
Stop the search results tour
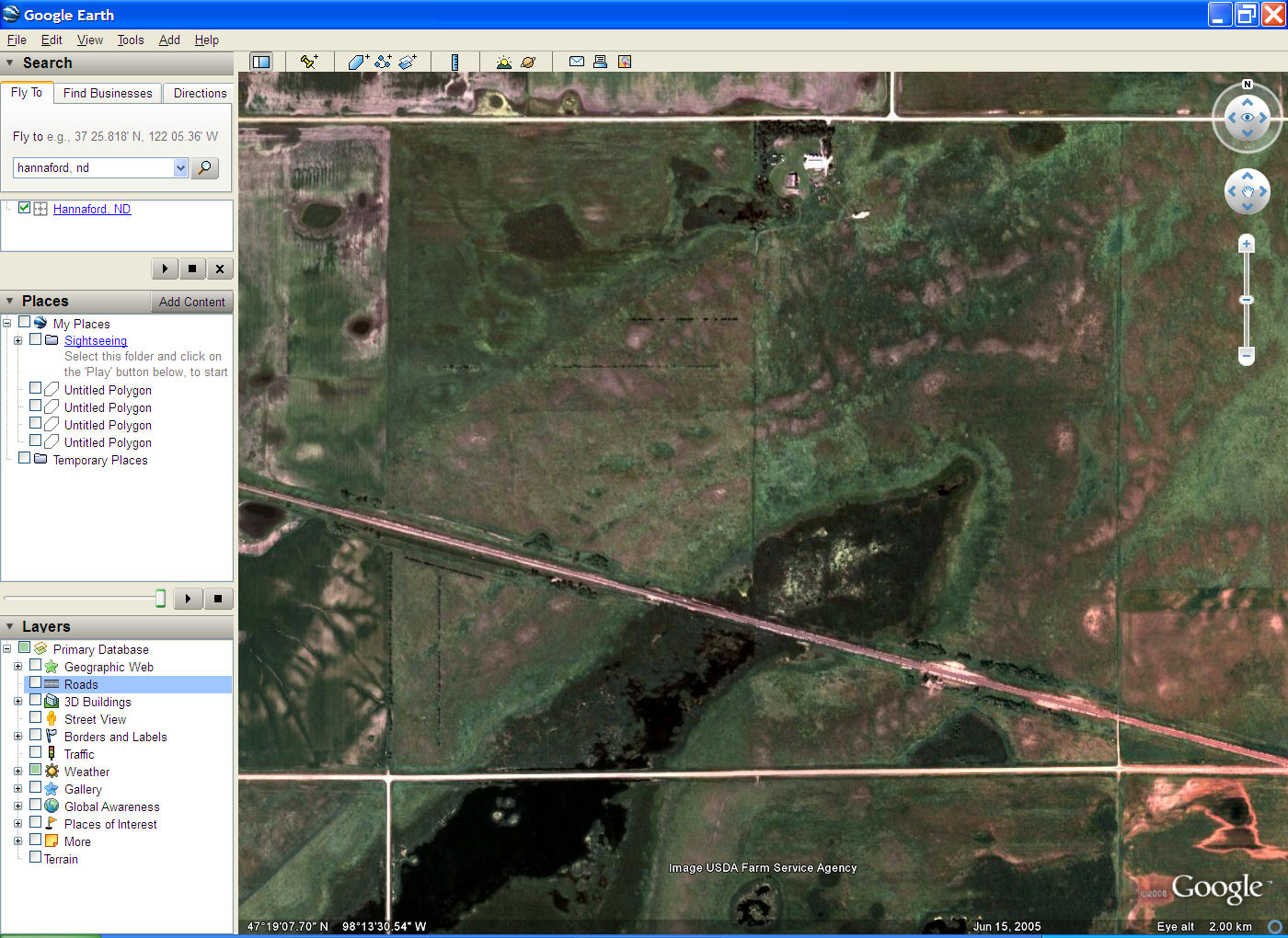tap(192, 269)
